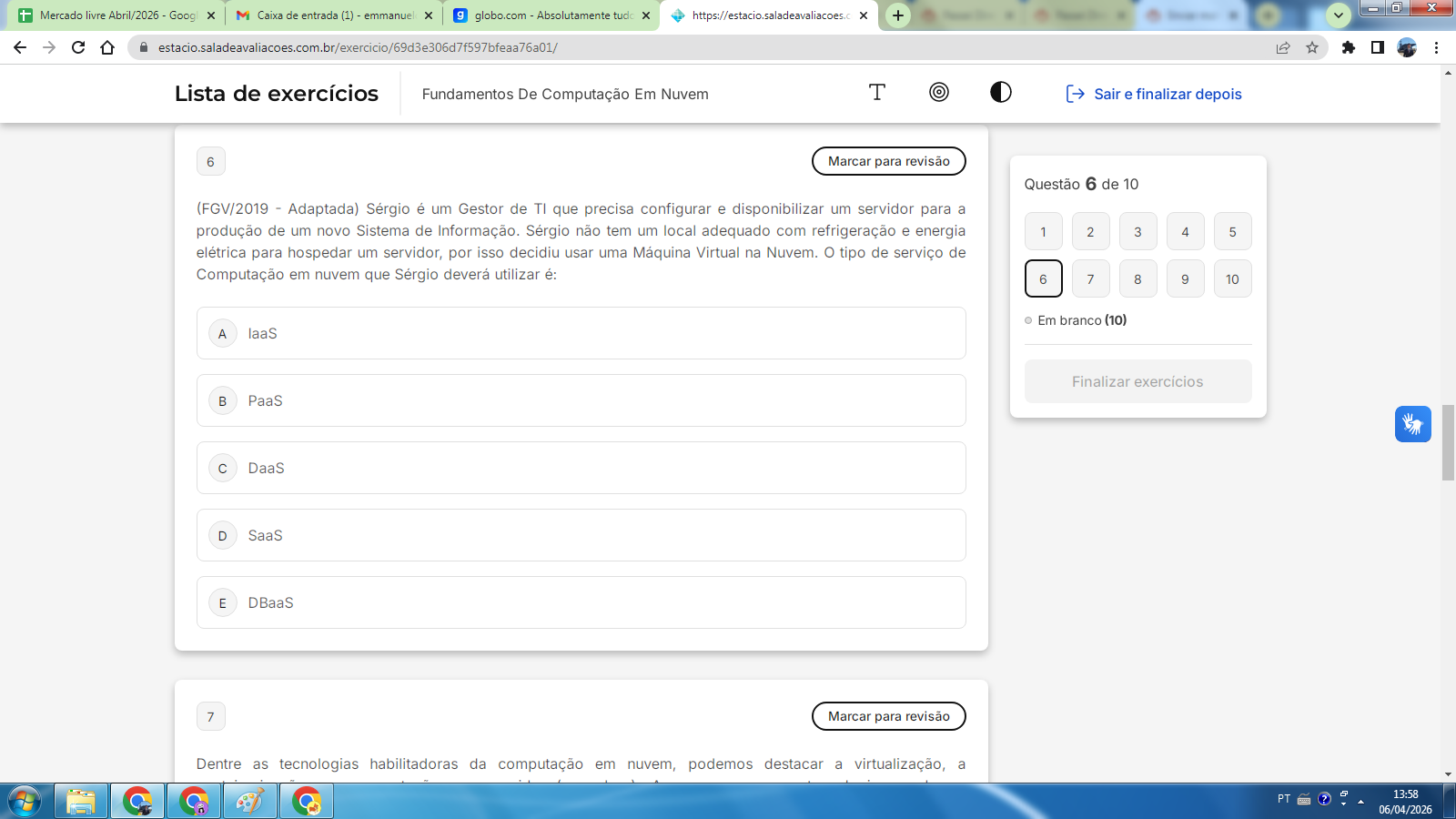Screen dimensions: 1456x819
Task: Bookmark this page with the star icon
Action: (x=1311, y=47)
